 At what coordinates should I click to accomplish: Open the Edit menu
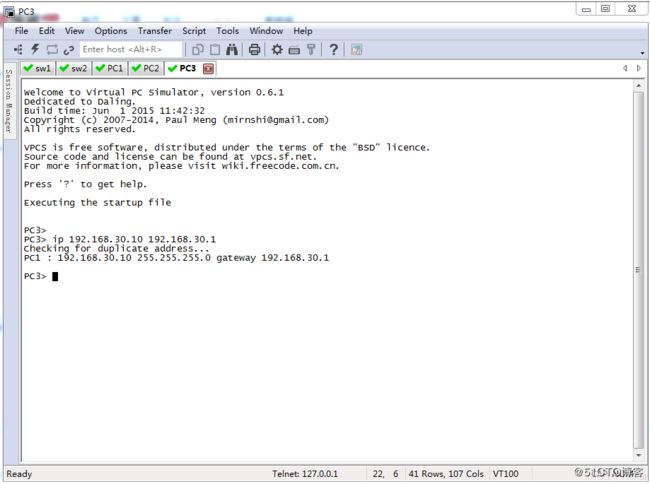46,31
